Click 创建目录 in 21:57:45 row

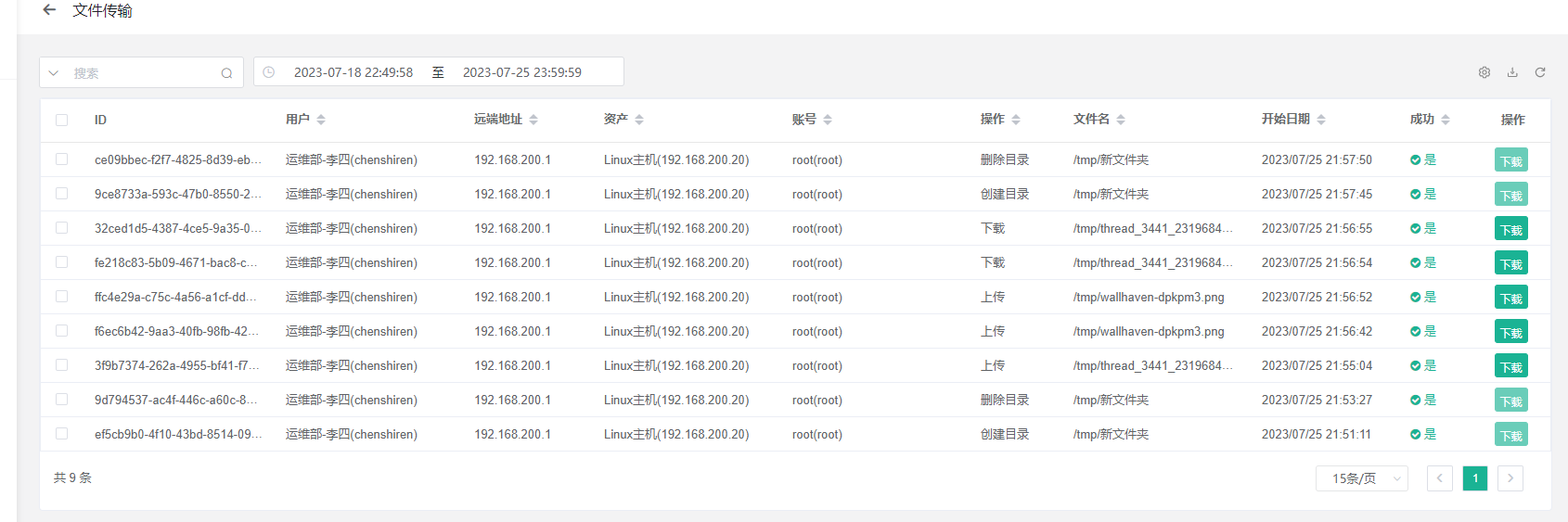pyautogui.click(x=1005, y=194)
